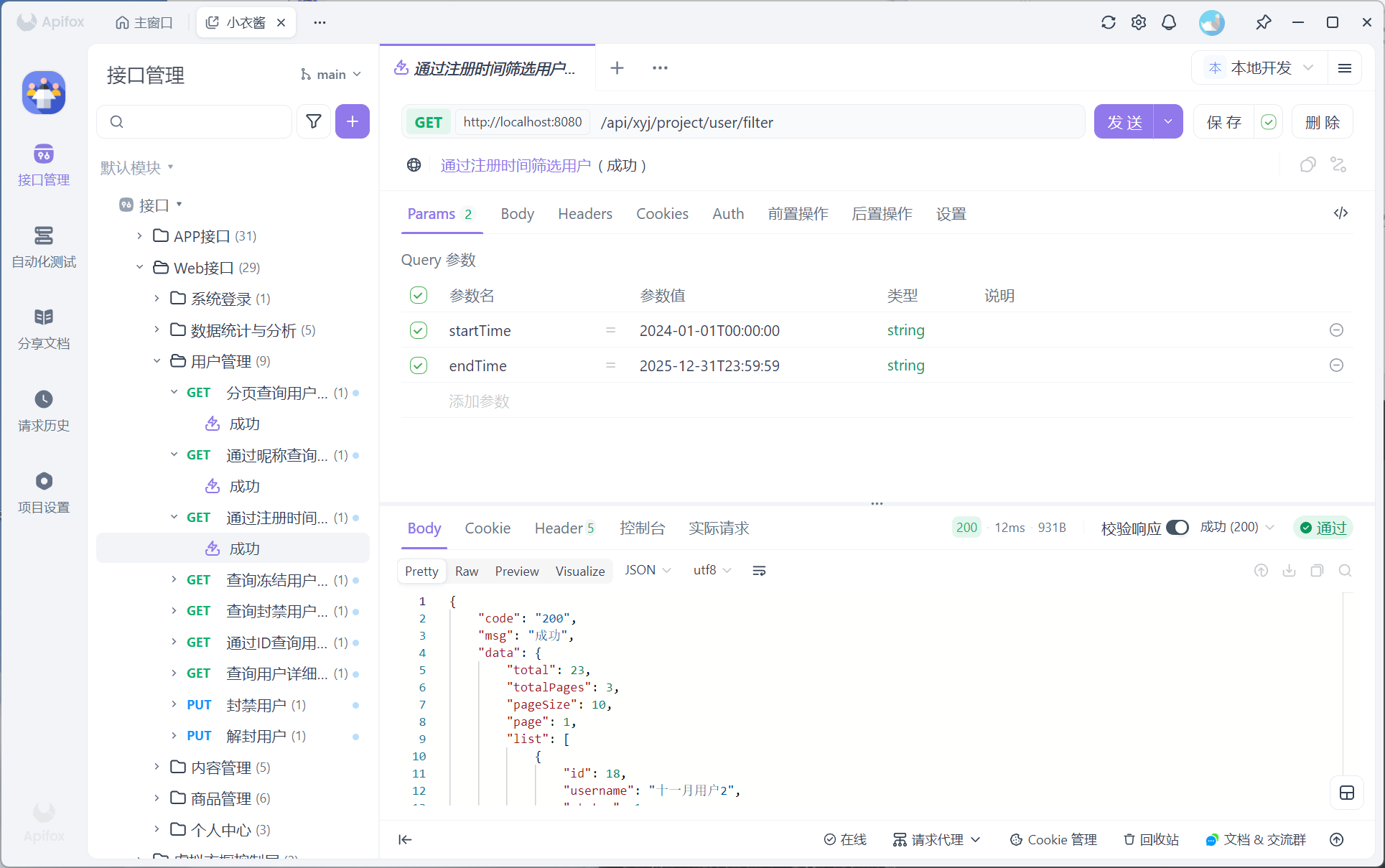This screenshot has height=868, width=1385.
Task: Click the response word wrap icon
Action: [759, 571]
